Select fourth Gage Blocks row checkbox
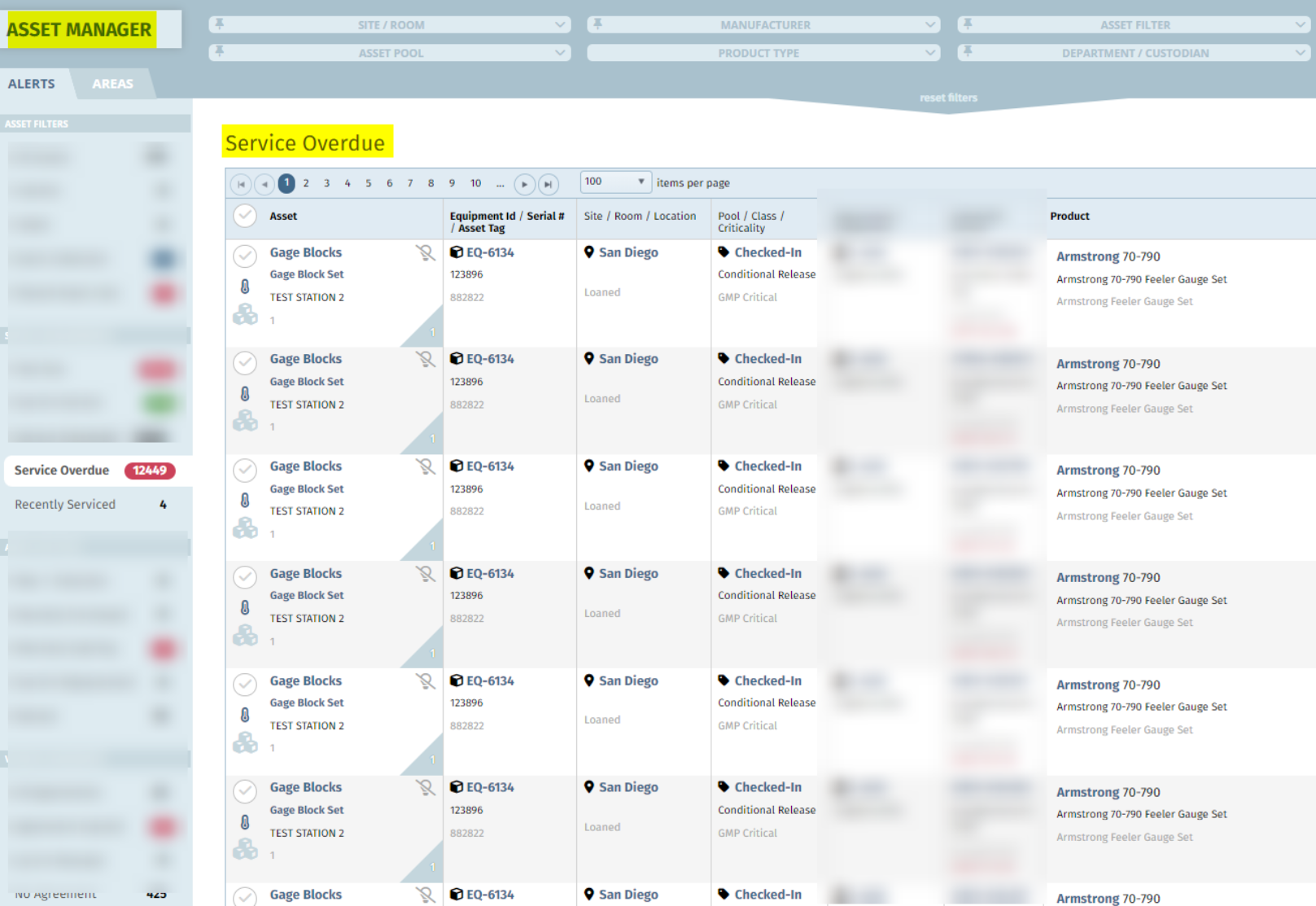The image size is (1316, 906). tap(245, 577)
